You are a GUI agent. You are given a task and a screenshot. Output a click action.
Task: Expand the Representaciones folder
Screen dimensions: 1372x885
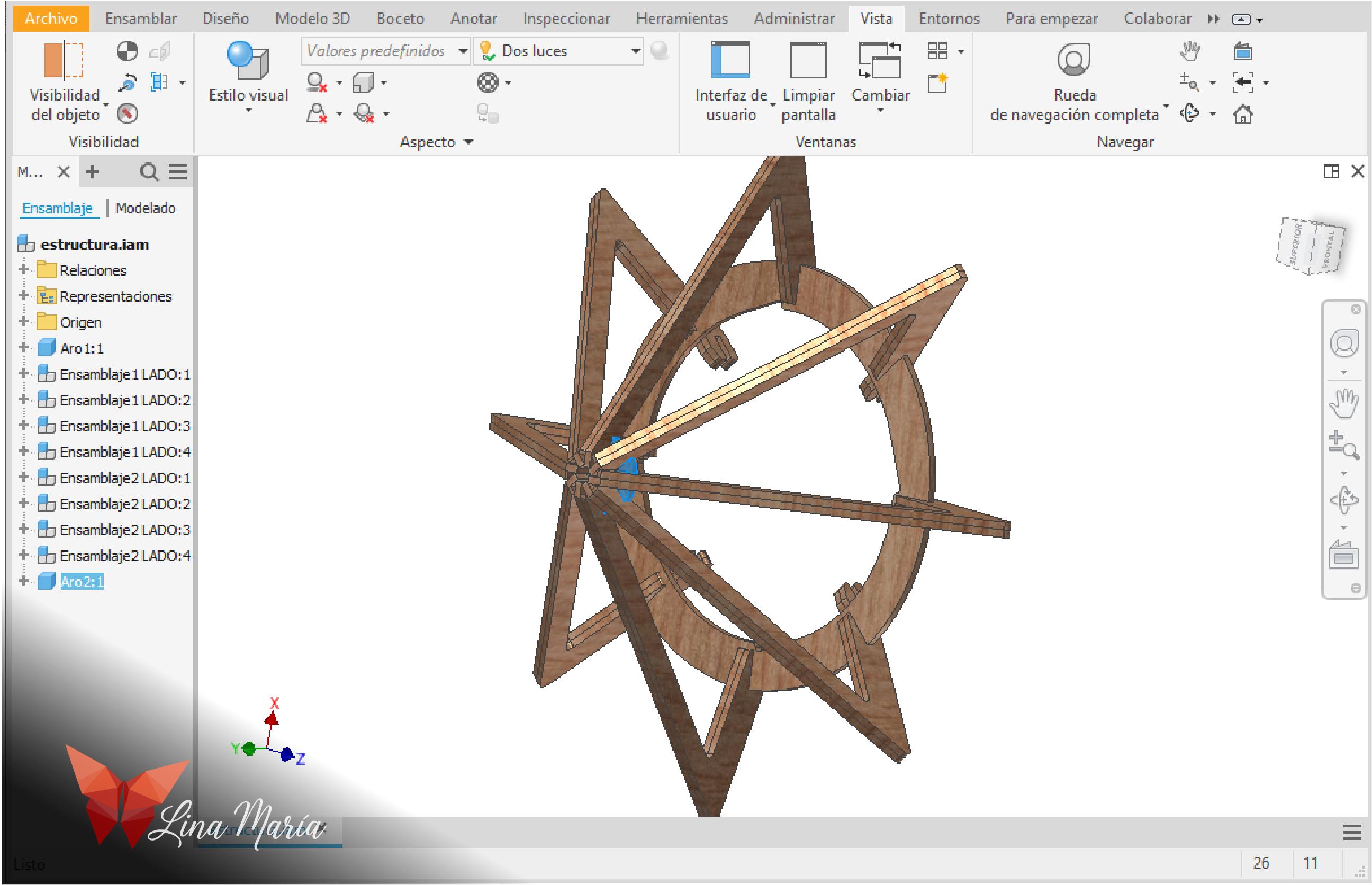coord(24,295)
